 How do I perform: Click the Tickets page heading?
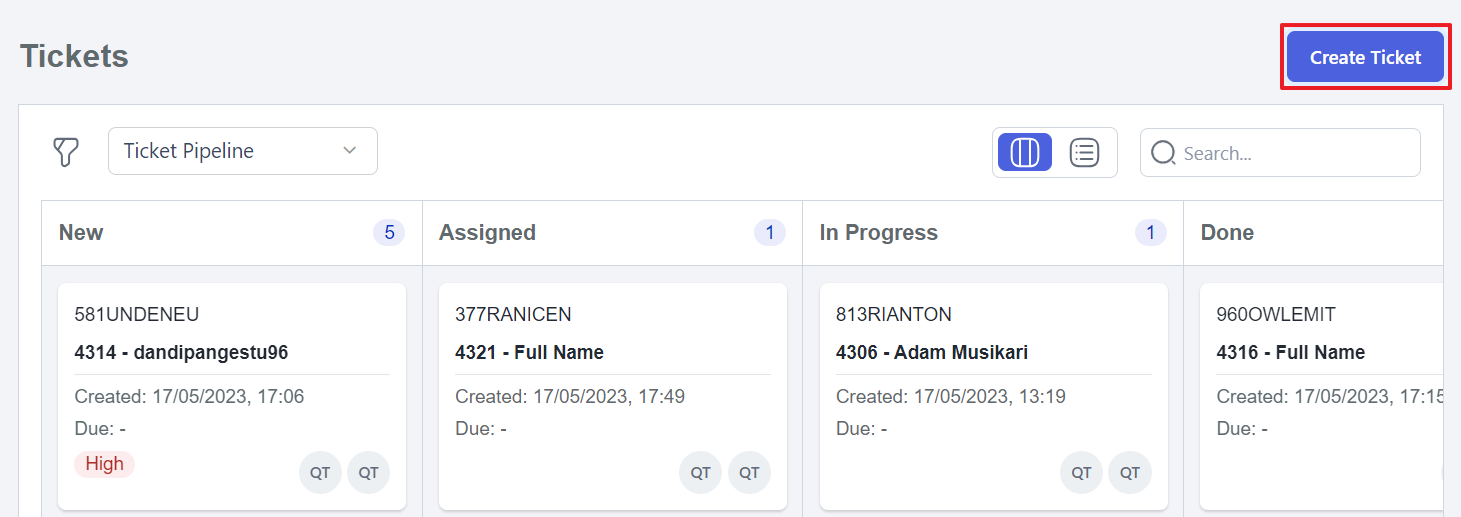[74, 56]
